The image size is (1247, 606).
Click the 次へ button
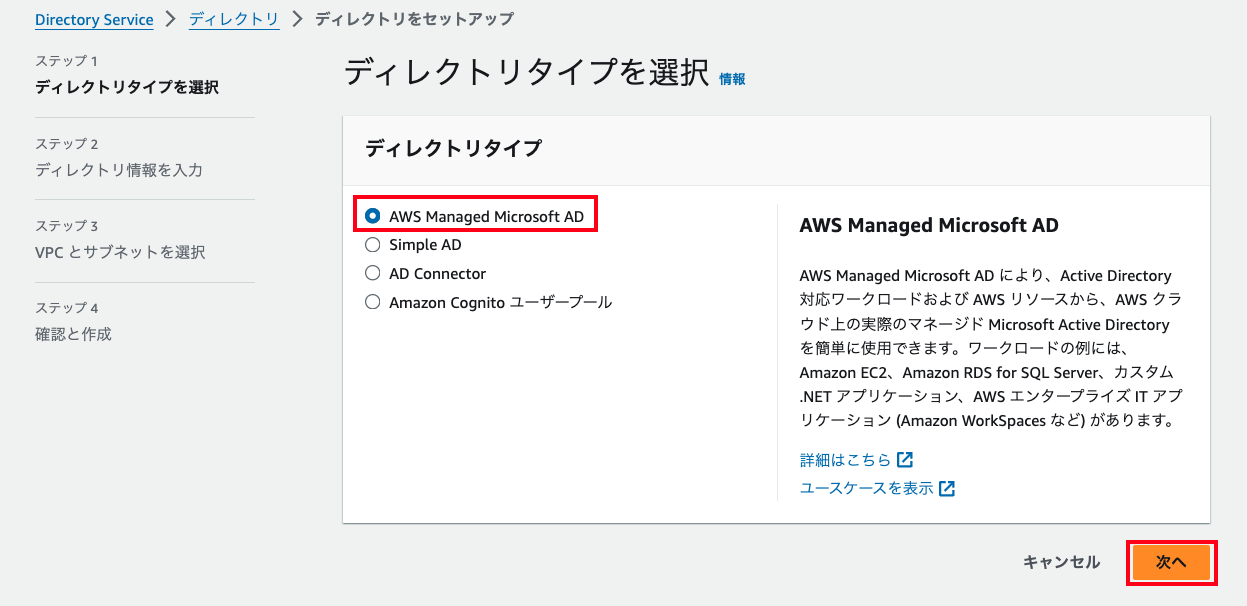pos(1171,563)
